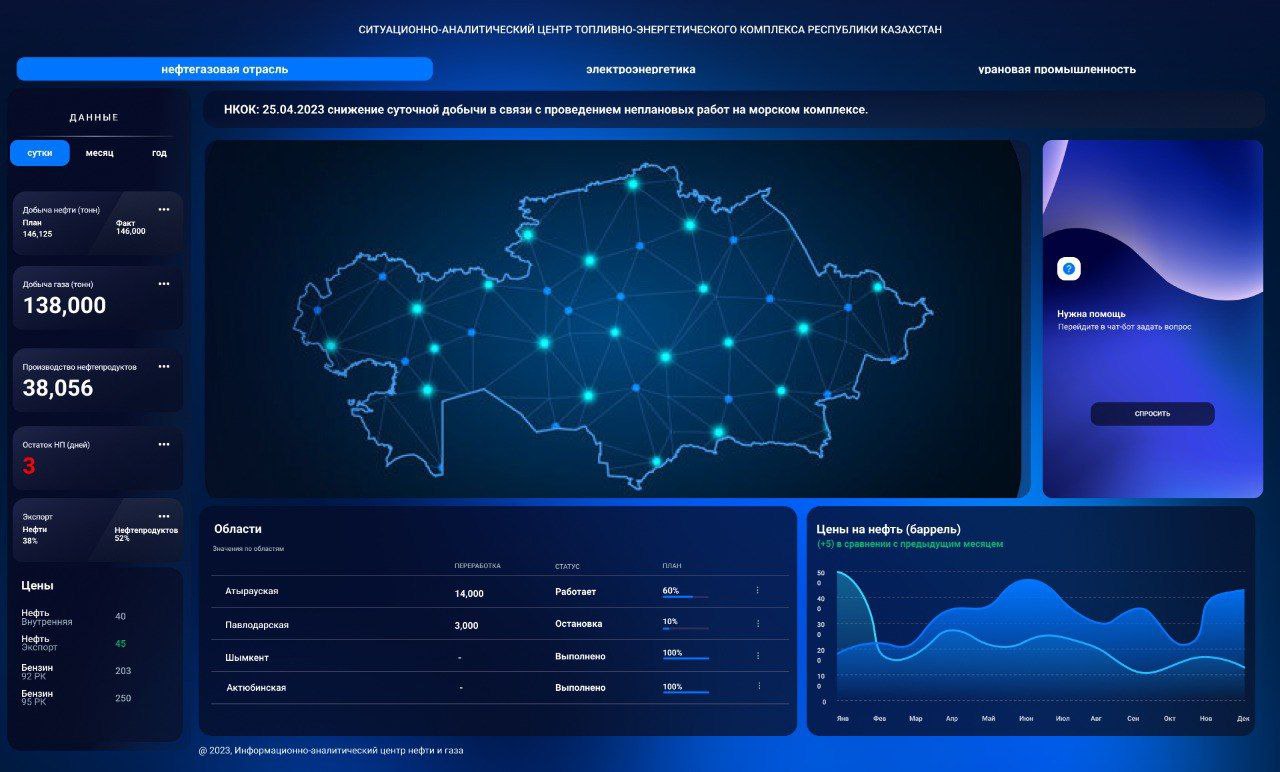Image resolution: width=1280 pixels, height=772 pixels.
Task: Click the НКОК news ticker message
Action: (545, 110)
